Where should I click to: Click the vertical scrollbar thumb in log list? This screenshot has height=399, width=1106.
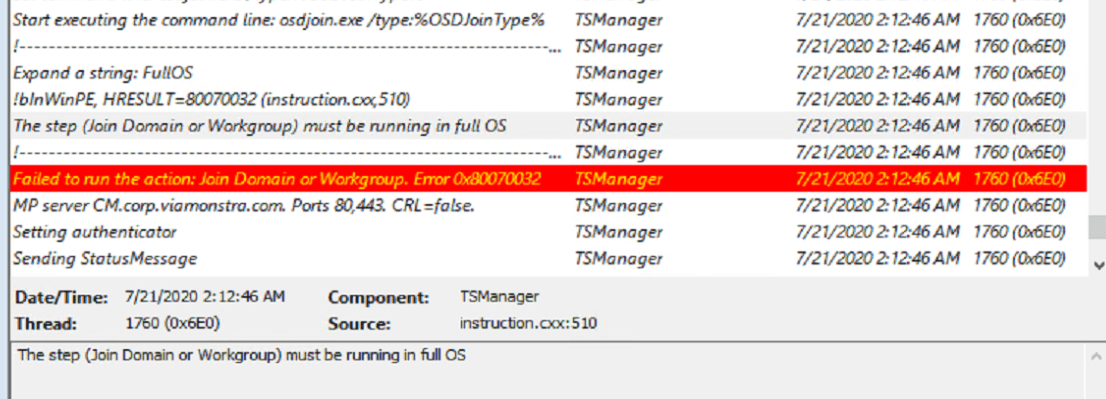click(x=1098, y=227)
